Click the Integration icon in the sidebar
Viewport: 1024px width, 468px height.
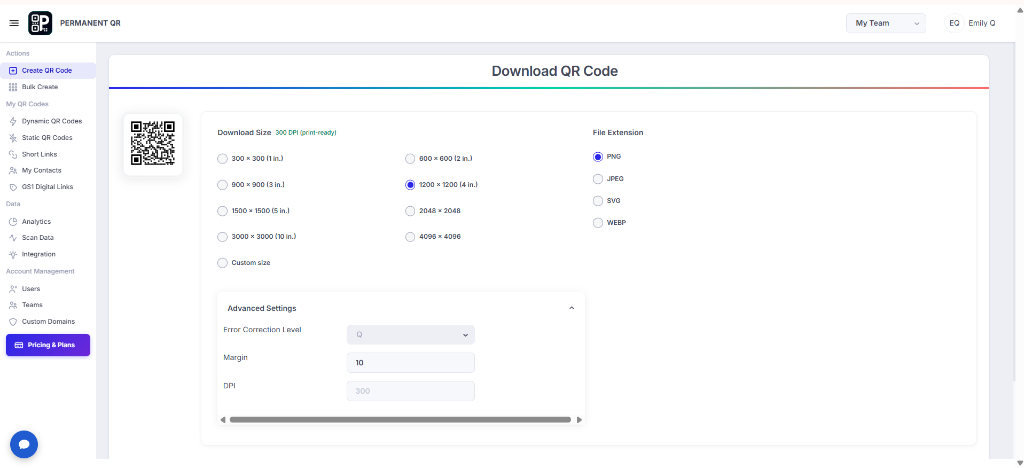(x=13, y=255)
